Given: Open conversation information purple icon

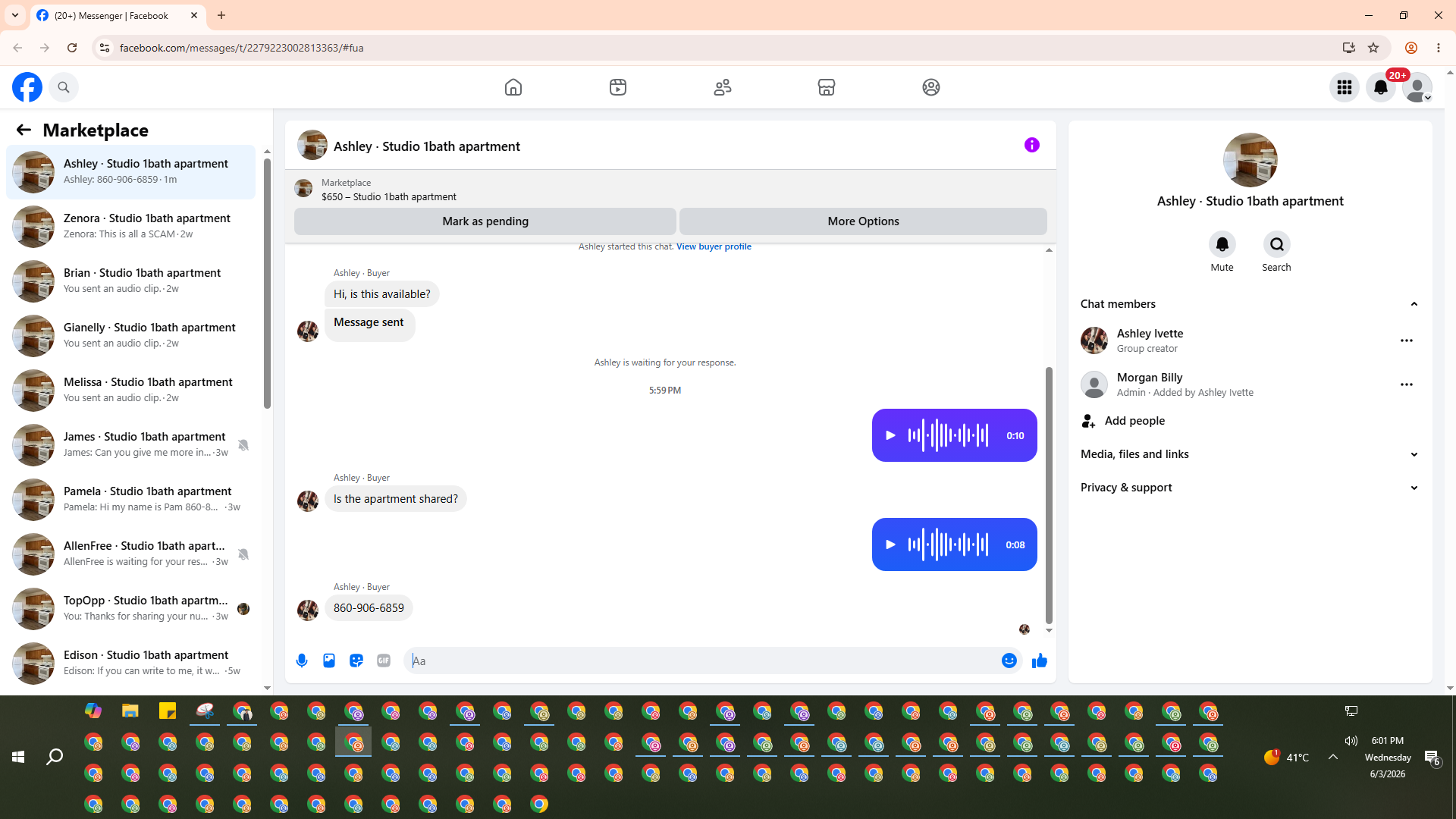Looking at the screenshot, I should coord(1032,145).
